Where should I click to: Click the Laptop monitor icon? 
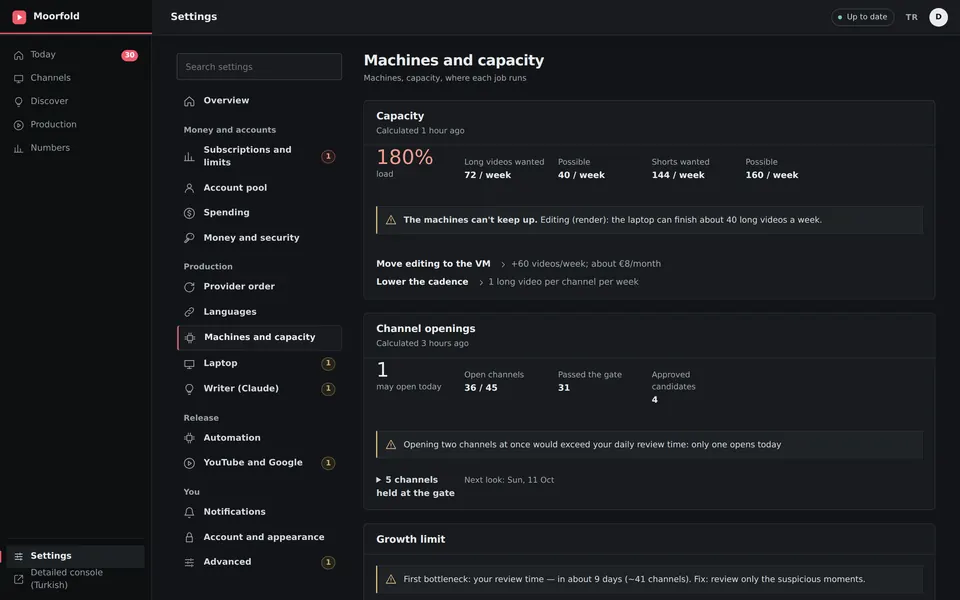pos(189,364)
